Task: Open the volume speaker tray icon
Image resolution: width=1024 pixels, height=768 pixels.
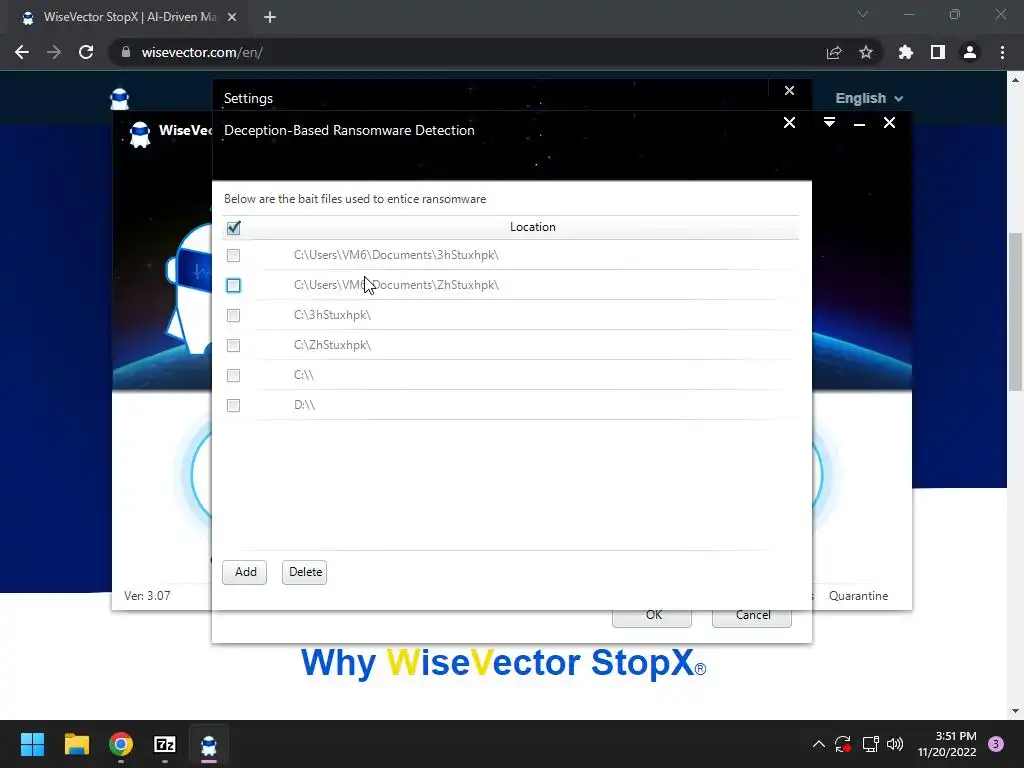Action: (895, 744)
